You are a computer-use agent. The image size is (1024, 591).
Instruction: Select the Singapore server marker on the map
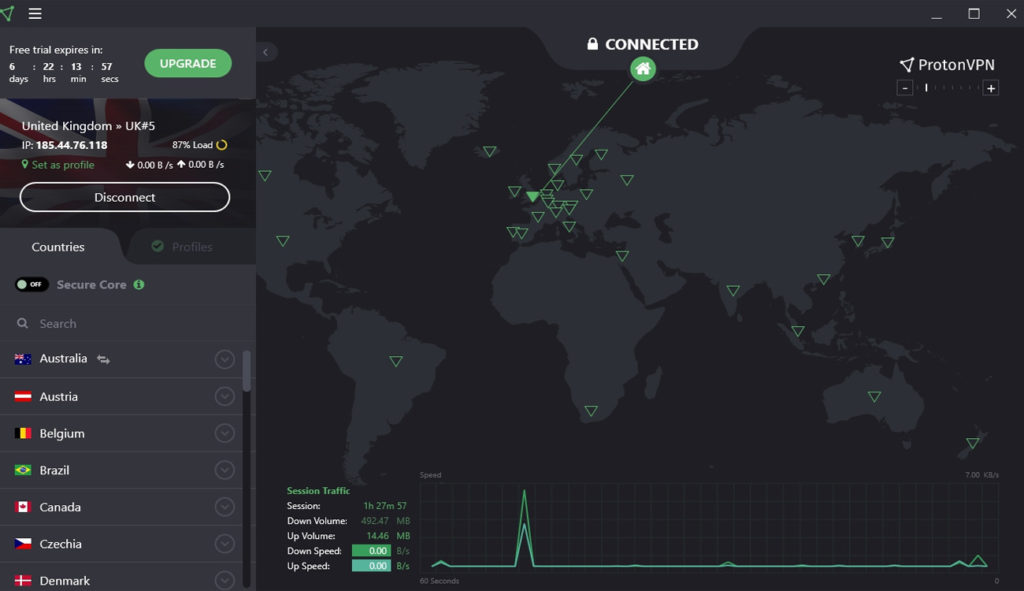[798, 331]
